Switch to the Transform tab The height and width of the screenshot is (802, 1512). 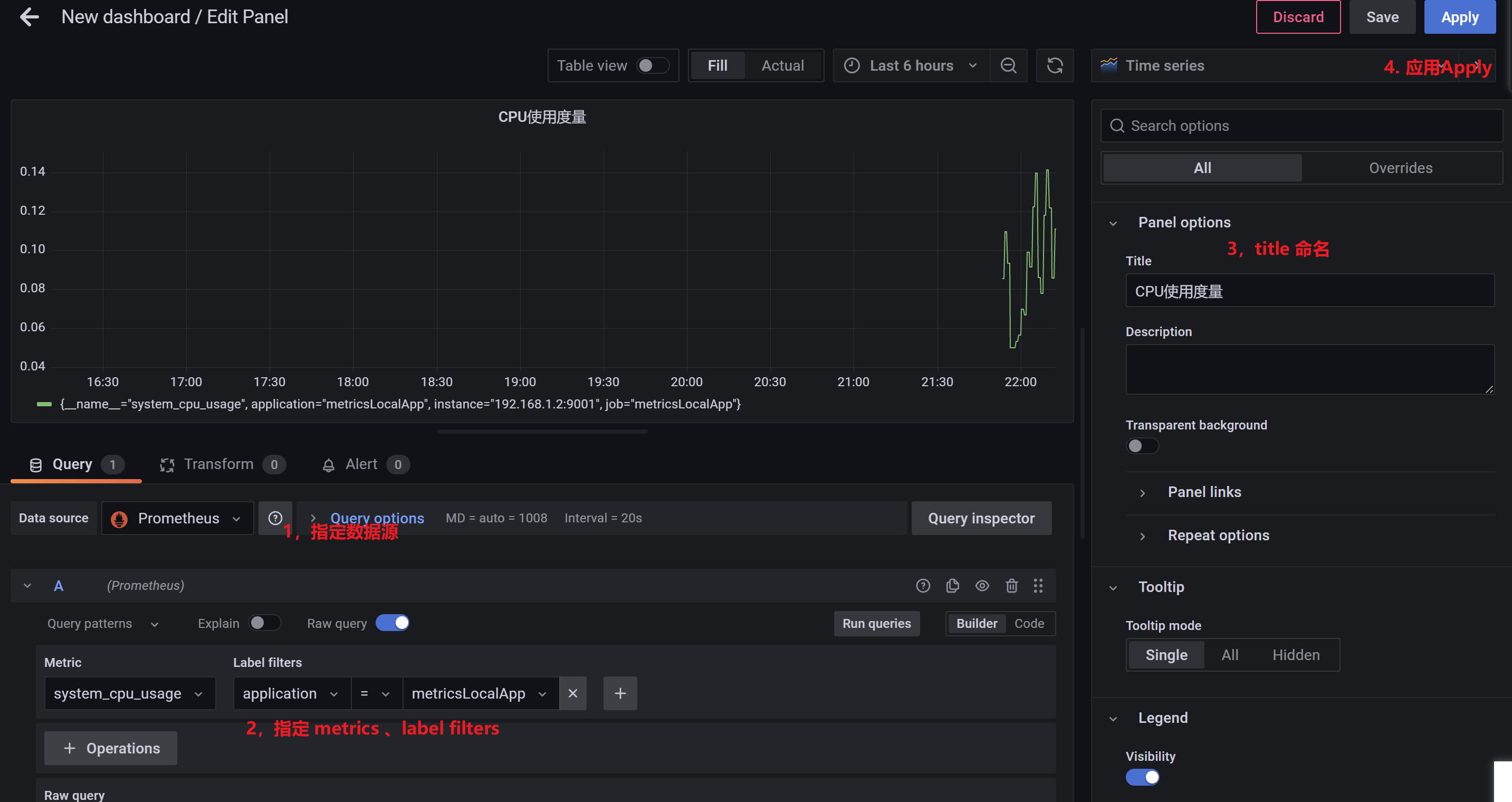click(x=223, y=464)
